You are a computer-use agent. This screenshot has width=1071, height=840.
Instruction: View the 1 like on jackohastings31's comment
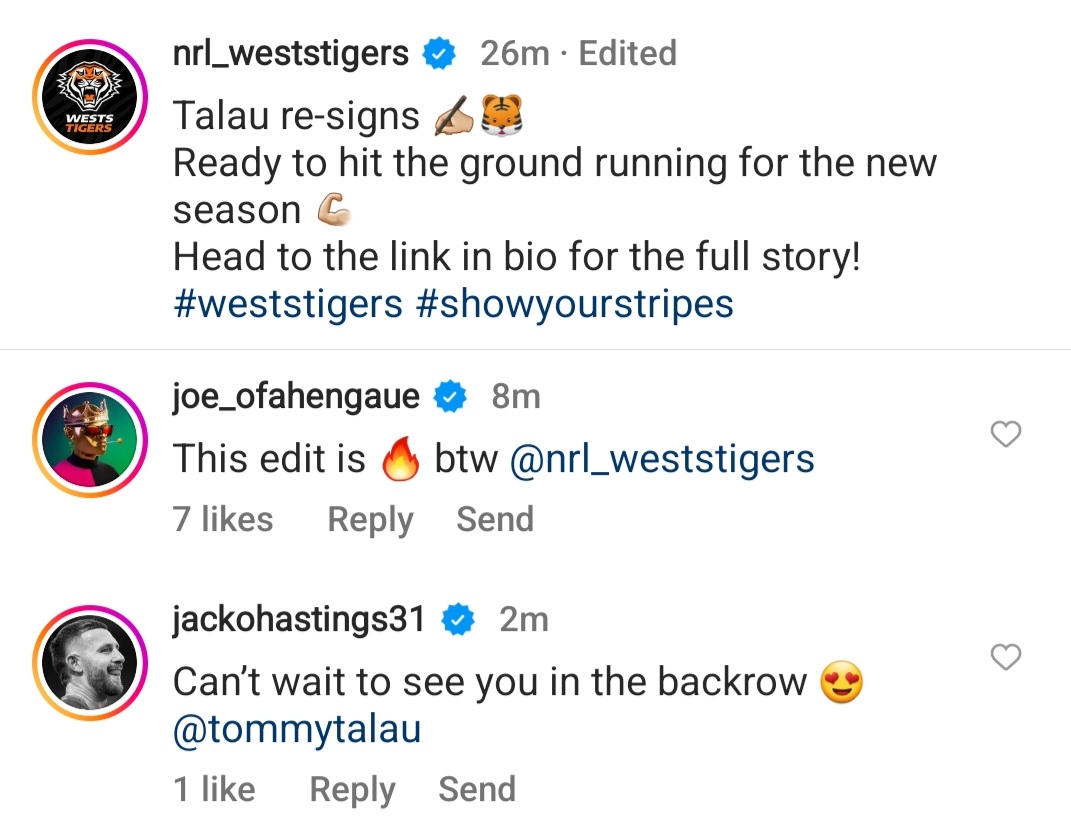[213, 789]
